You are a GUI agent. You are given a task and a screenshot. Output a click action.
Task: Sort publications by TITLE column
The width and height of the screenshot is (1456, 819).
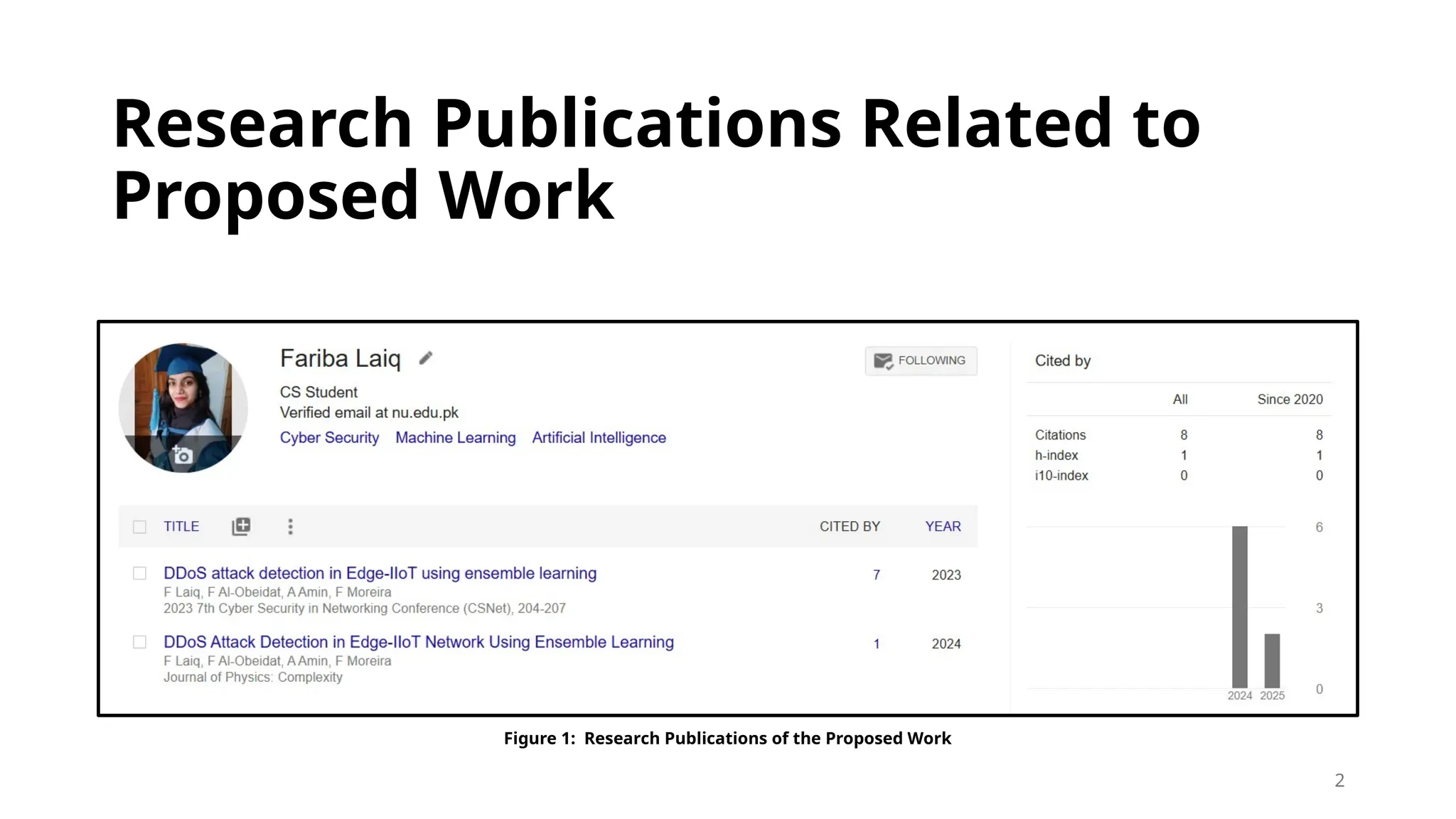[x=181, y=527]
